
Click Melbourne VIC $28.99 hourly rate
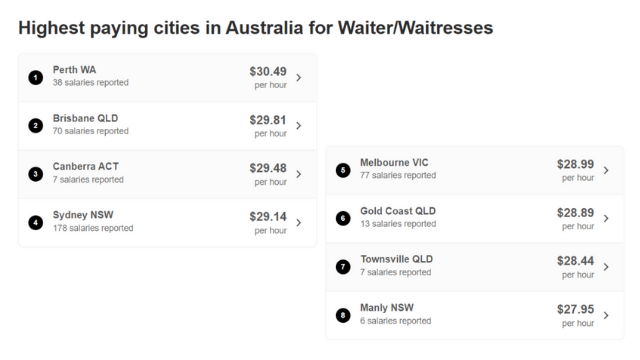pos(576,164)
